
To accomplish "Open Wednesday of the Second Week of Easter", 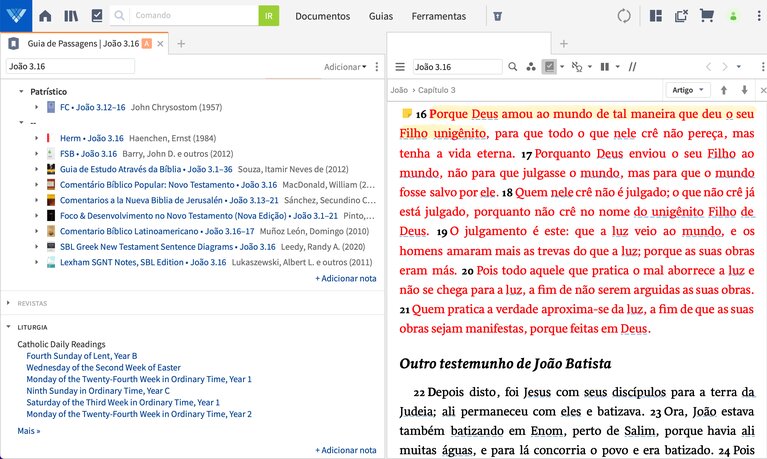I will click(103, 367).
